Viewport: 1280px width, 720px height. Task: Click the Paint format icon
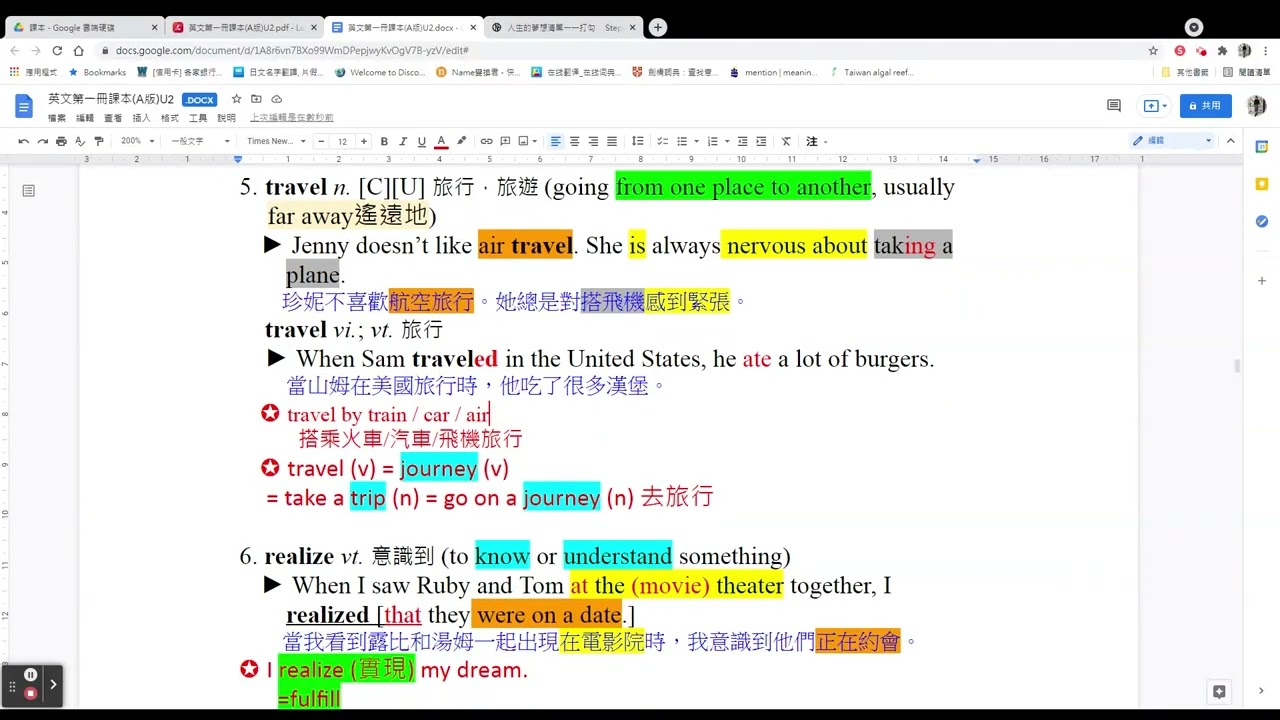coord(98,141)
